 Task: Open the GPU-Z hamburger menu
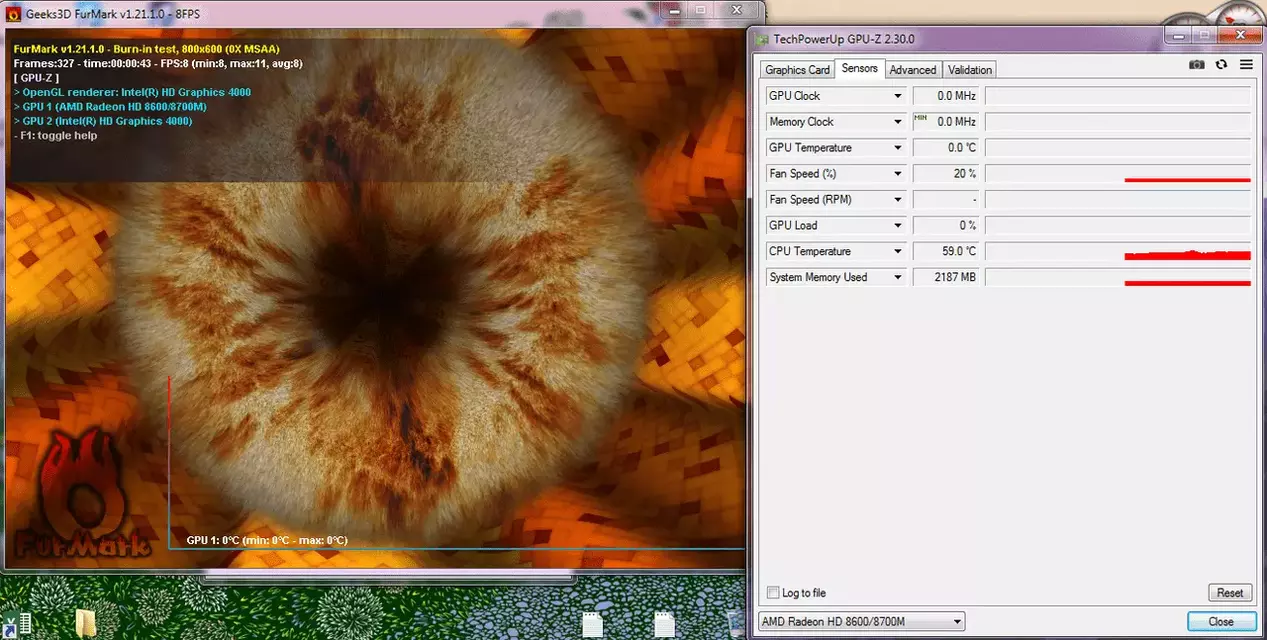(x=1246, y=64)
